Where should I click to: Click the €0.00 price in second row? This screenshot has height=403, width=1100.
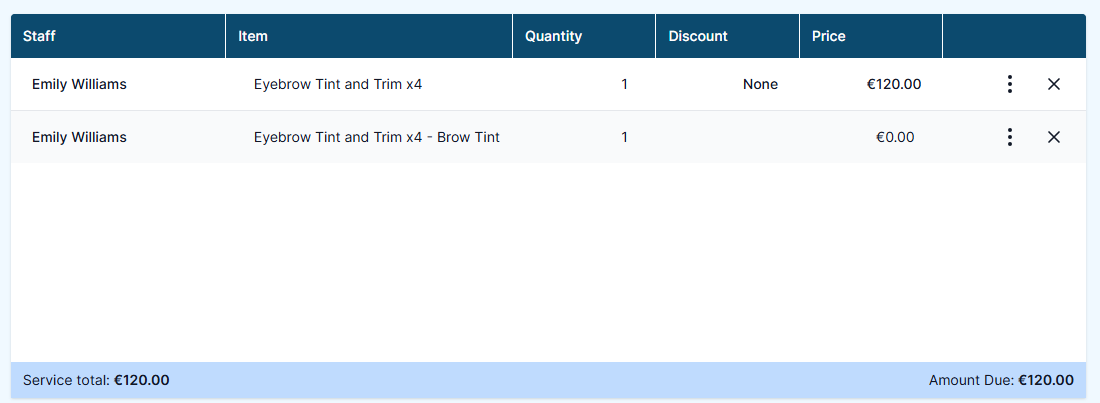(x=895, y=137)
